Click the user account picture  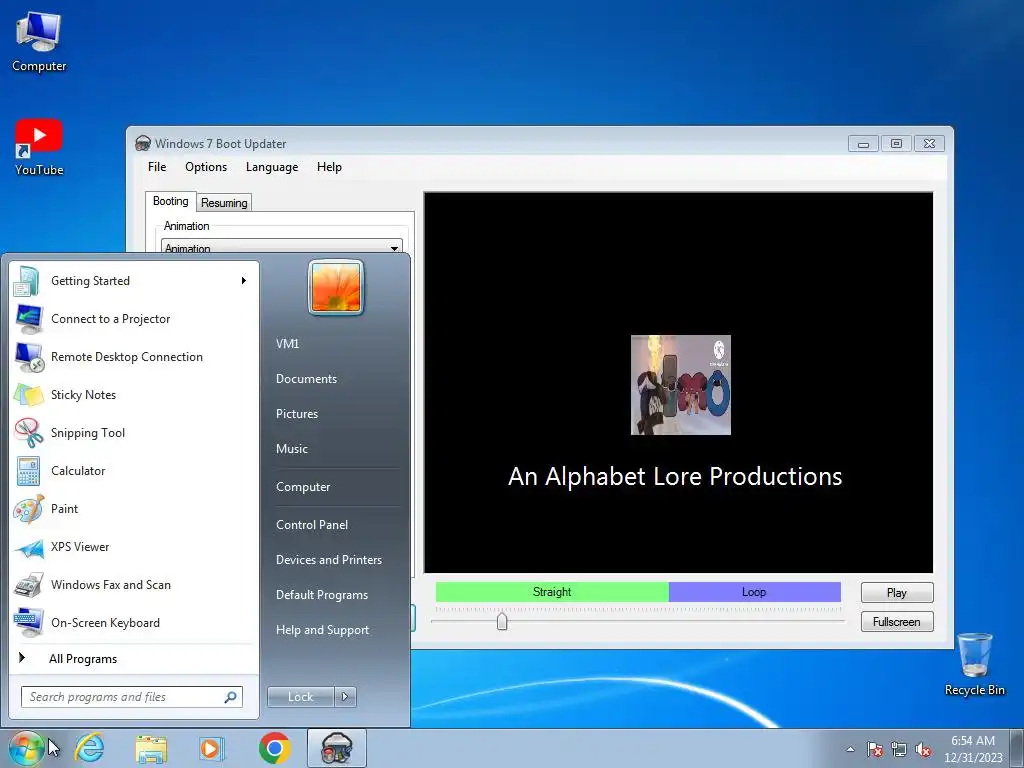pyautogui.click(x=336, y=287)
